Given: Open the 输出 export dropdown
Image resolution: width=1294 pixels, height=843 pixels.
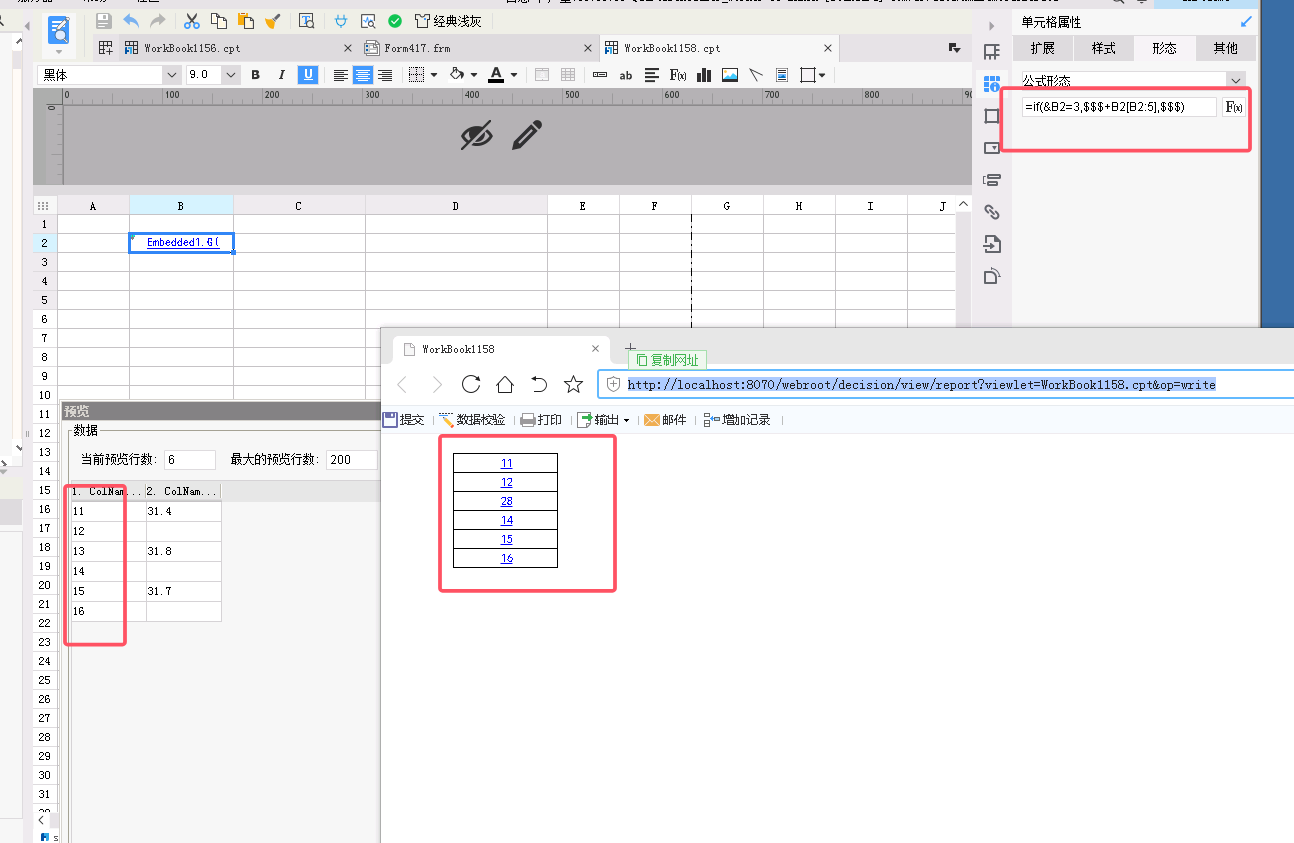Looking at the screenshot, I should tap(603, 420).
